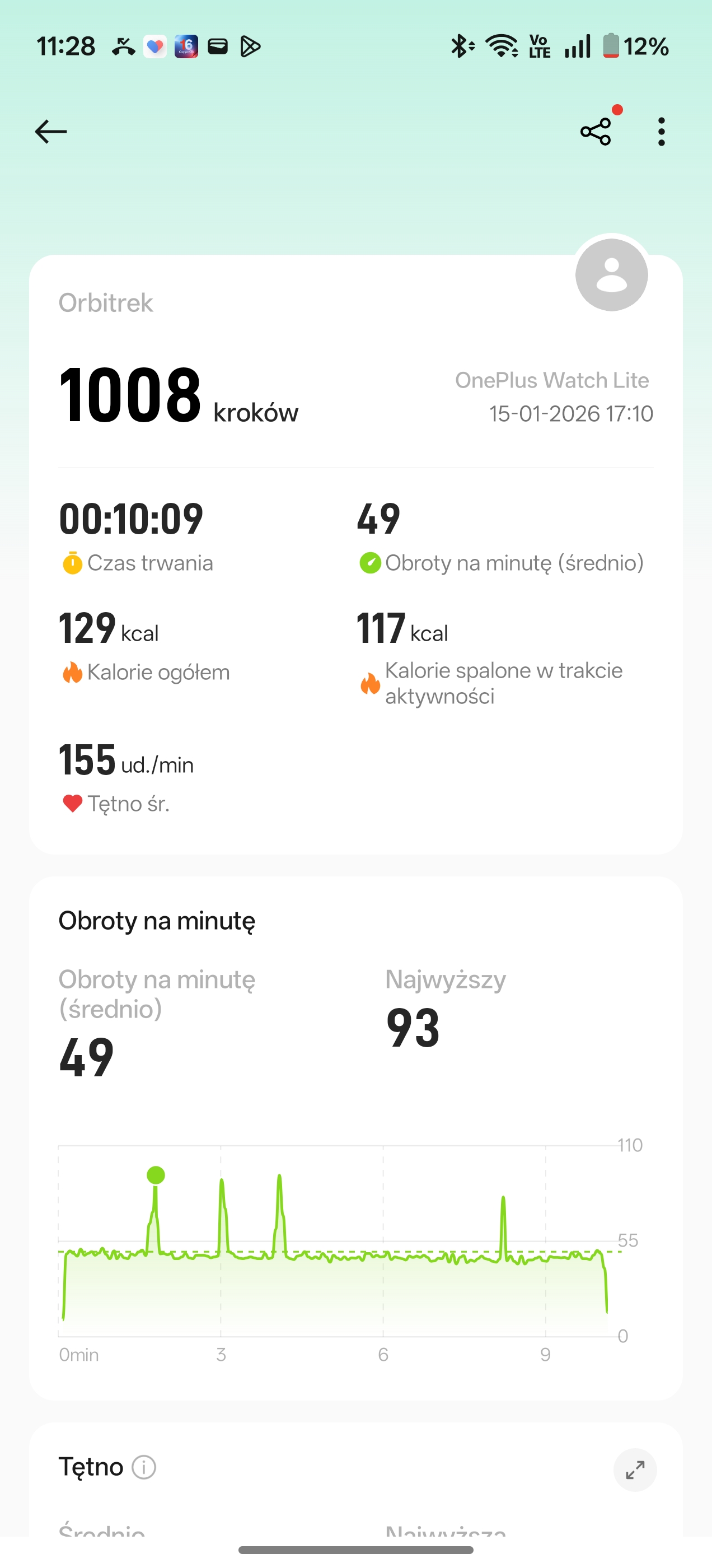Tap the green peak marker dot
Screen dimensions: 712x1568
pyautogui.click(x=156, y=1175)
